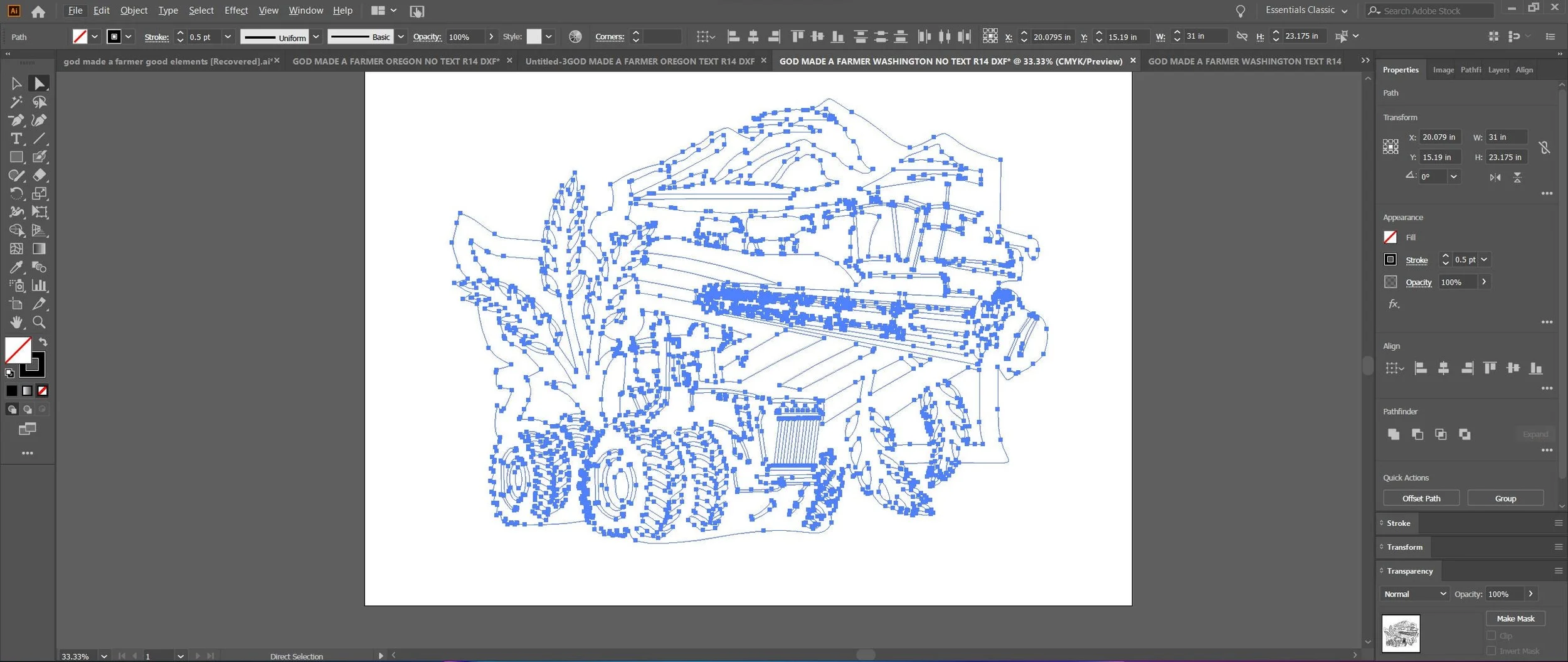Select the Rotate tool
The height and width of the screenshot is (662, 1568).
(x=16, y=194)
